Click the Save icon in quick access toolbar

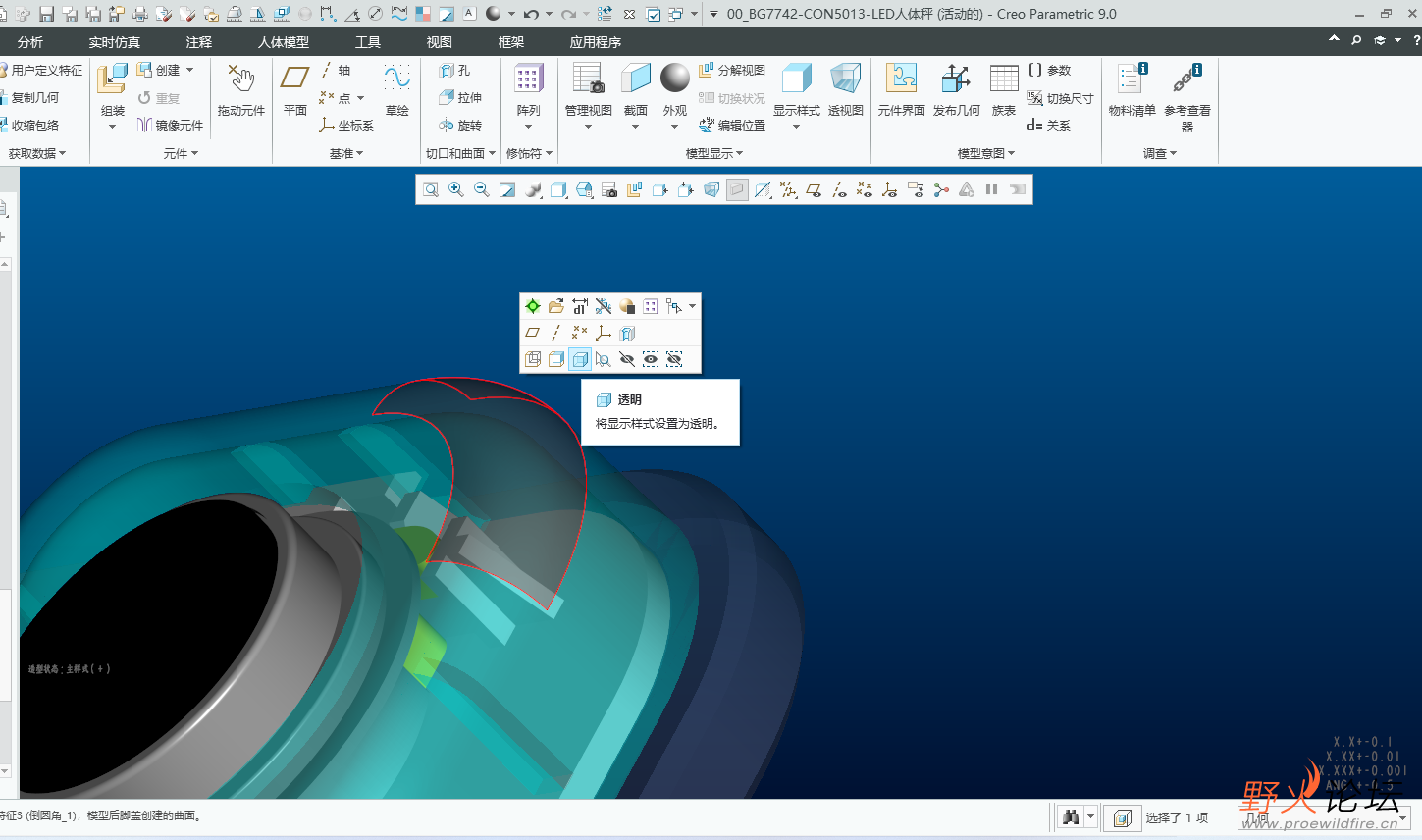pos(46,14)
